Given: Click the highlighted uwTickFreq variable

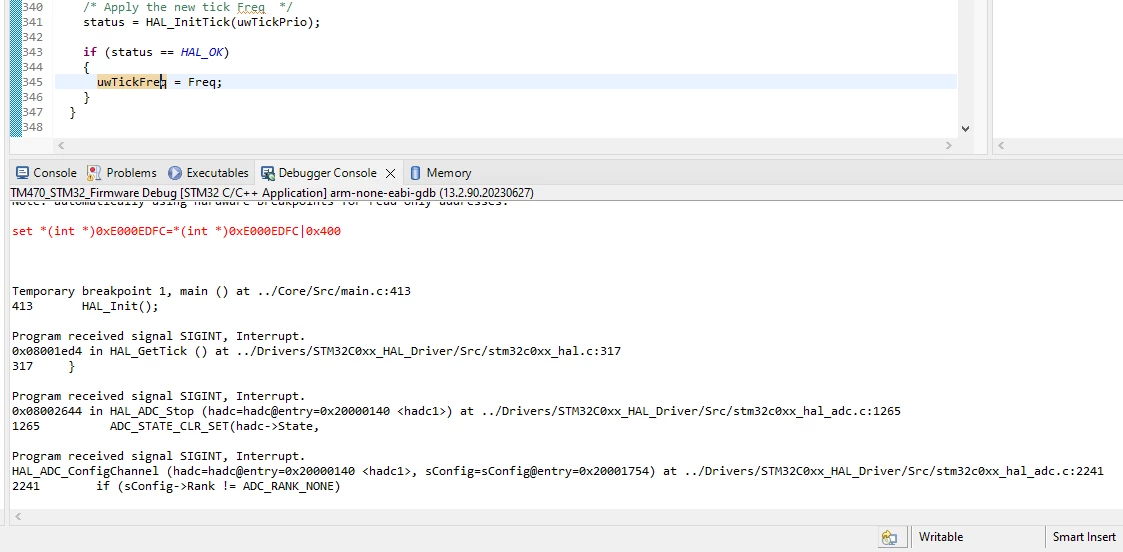Looking at the screenshot, I should 131,82.
